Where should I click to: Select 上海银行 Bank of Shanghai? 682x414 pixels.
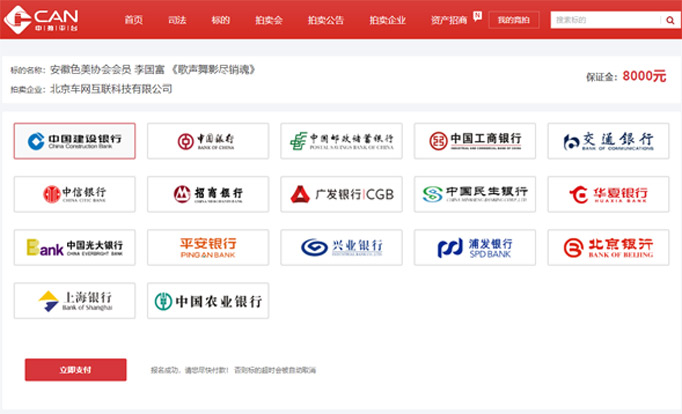pyautogui.click(x=74, y=301)
